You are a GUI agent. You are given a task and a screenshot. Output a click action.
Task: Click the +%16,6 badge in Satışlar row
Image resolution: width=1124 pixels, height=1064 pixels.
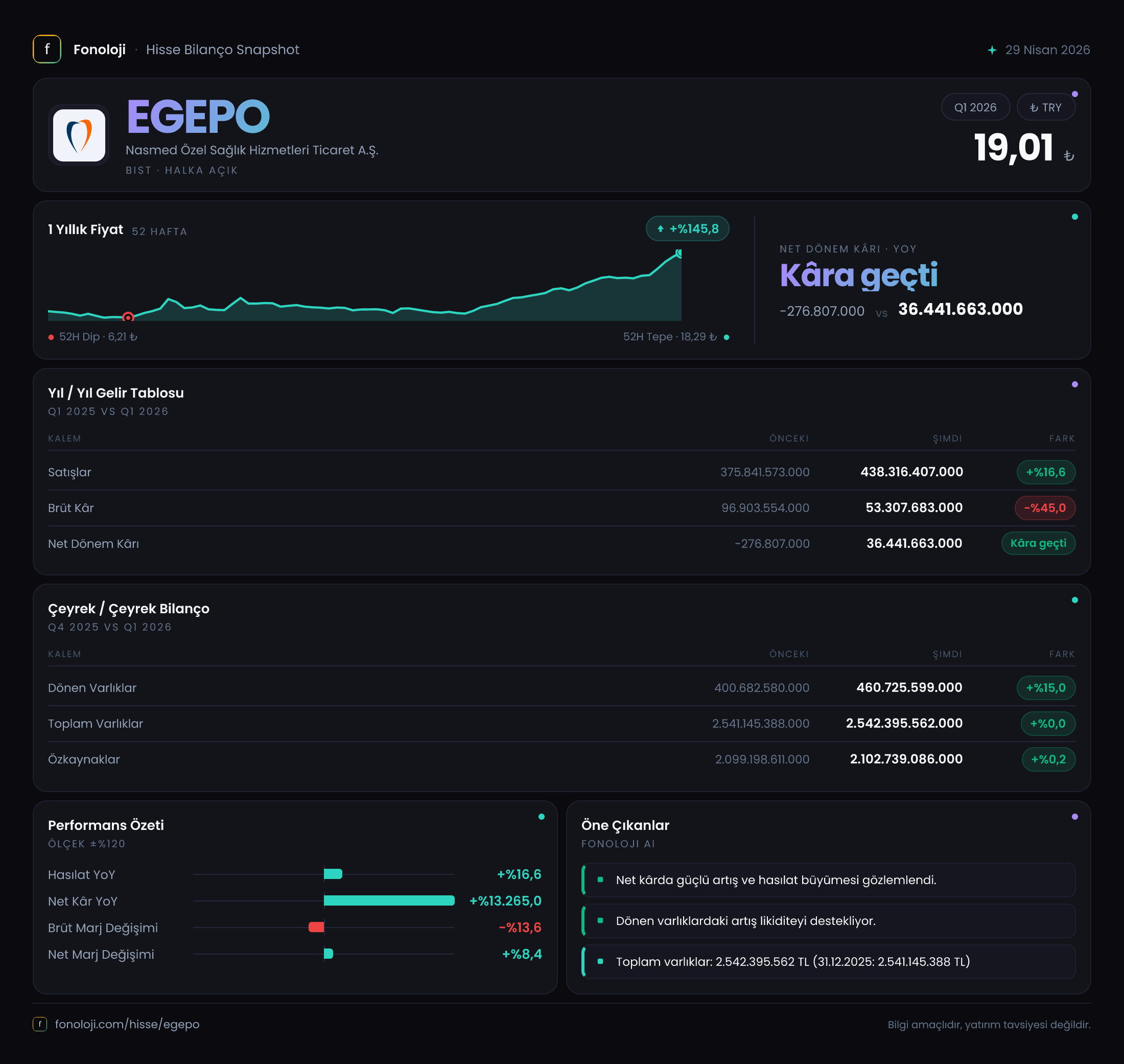1046,472
